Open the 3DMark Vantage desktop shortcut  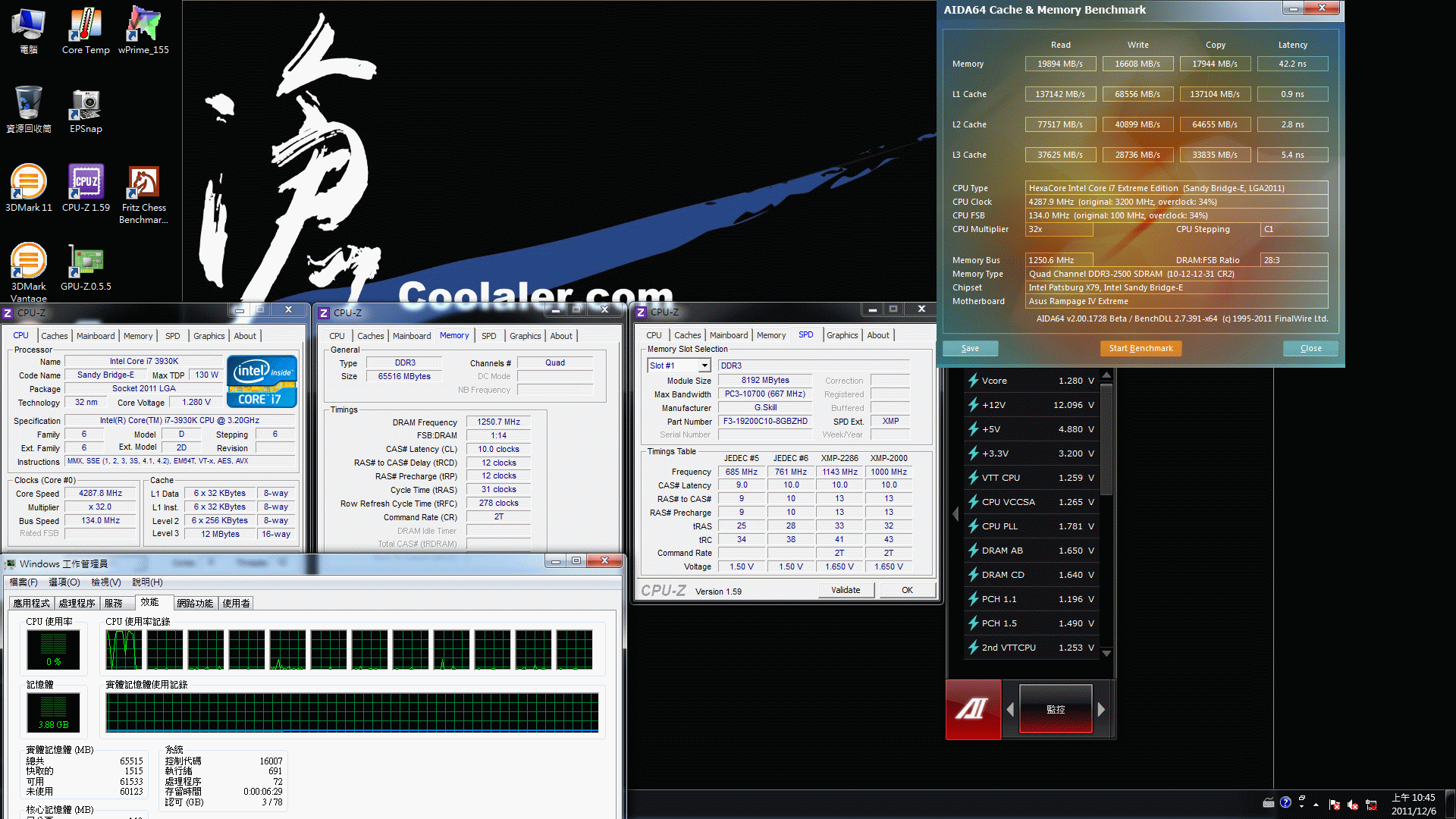[x=28, y=271]
